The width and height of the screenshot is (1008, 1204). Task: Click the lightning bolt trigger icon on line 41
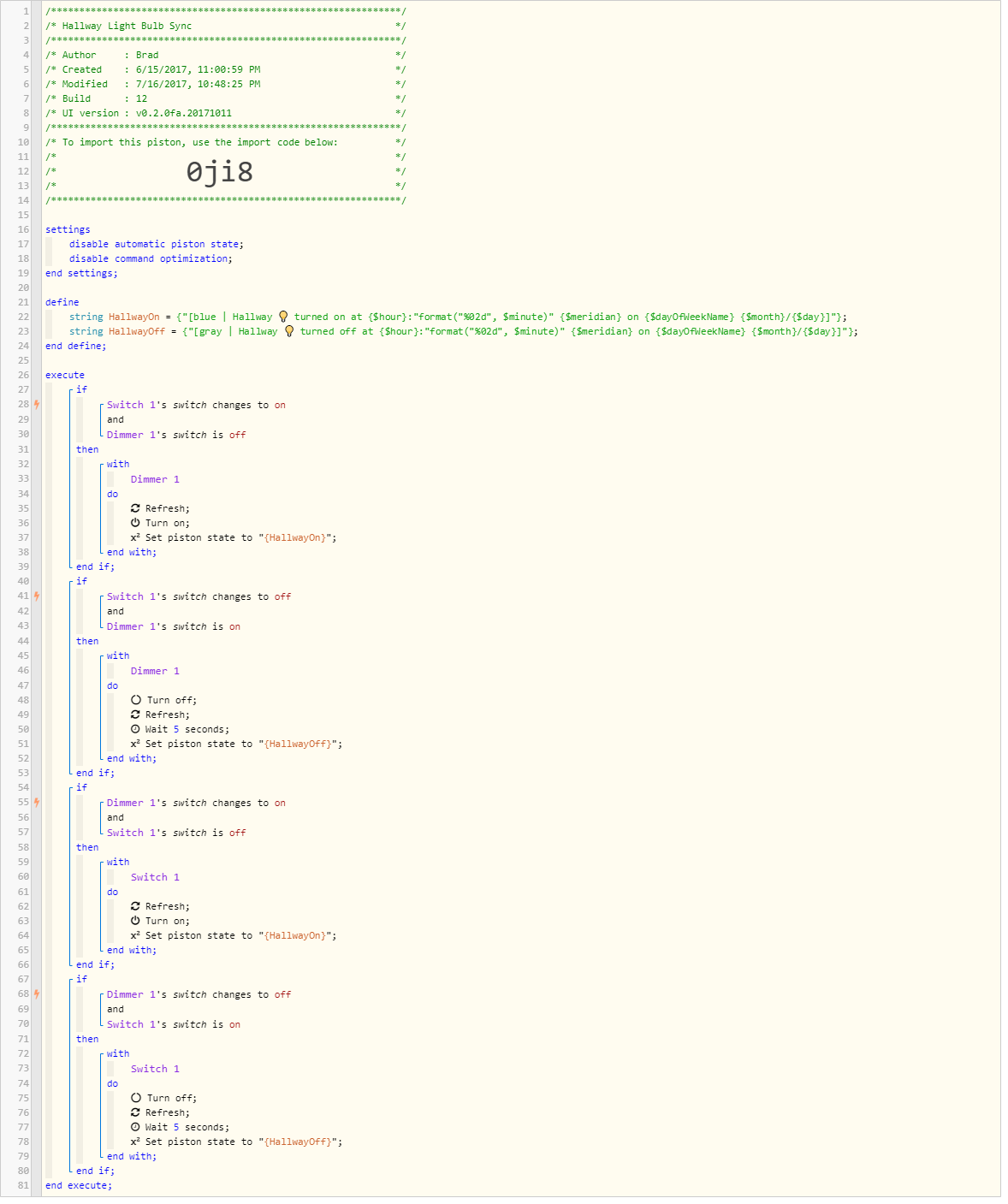pos(37,596)
